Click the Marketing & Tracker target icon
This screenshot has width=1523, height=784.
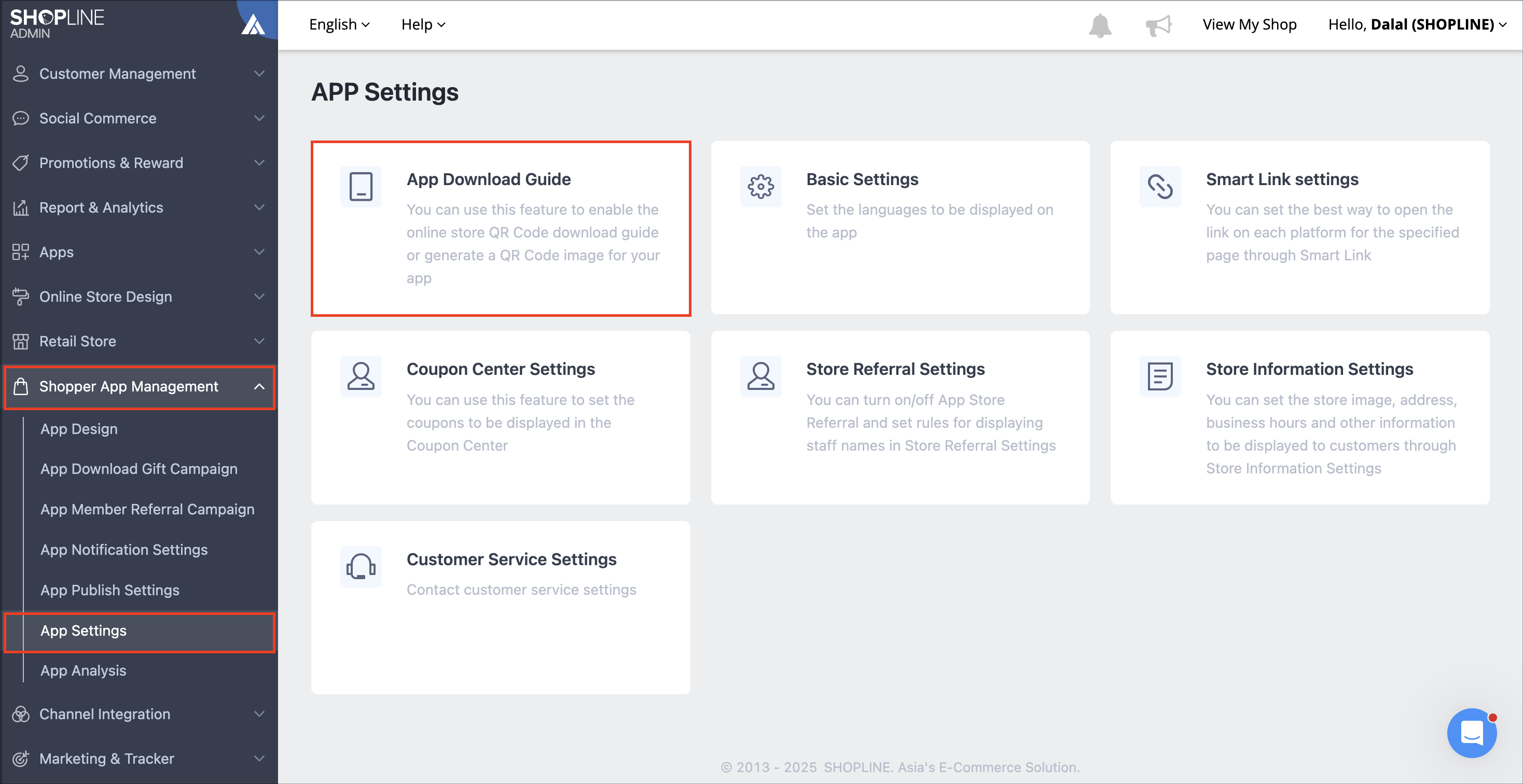[x=21, y=759]
